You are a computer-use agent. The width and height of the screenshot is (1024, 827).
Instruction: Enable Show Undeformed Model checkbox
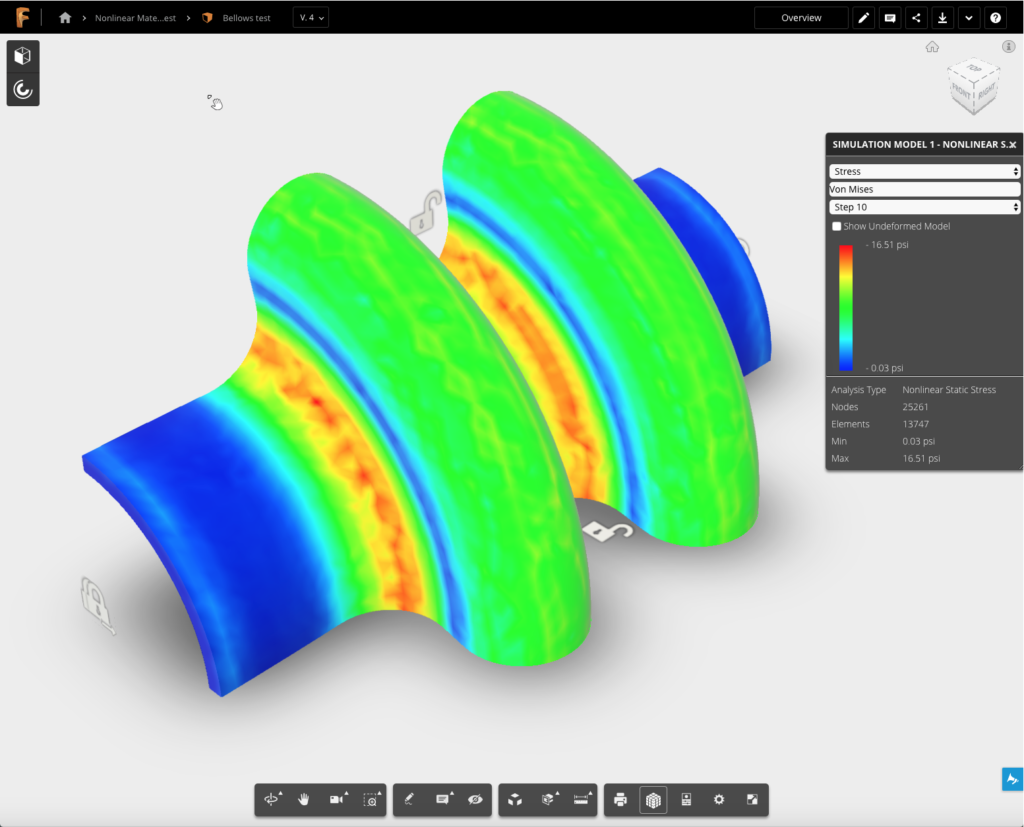tap(837, 227)
